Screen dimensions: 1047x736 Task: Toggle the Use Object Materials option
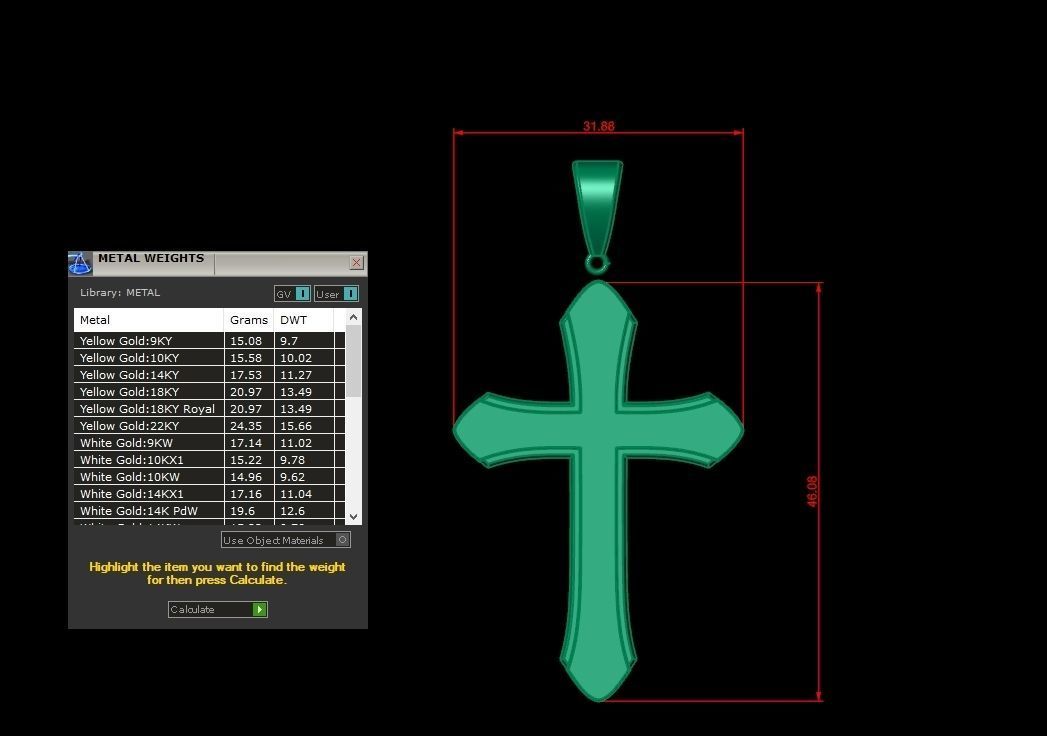(286, 540)
